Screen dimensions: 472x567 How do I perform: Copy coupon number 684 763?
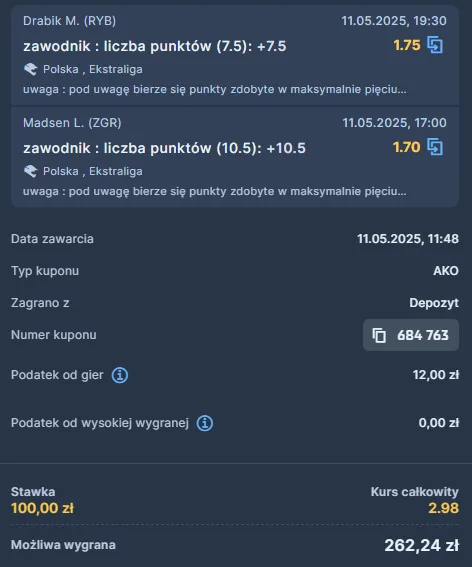[x=411, y=335]
